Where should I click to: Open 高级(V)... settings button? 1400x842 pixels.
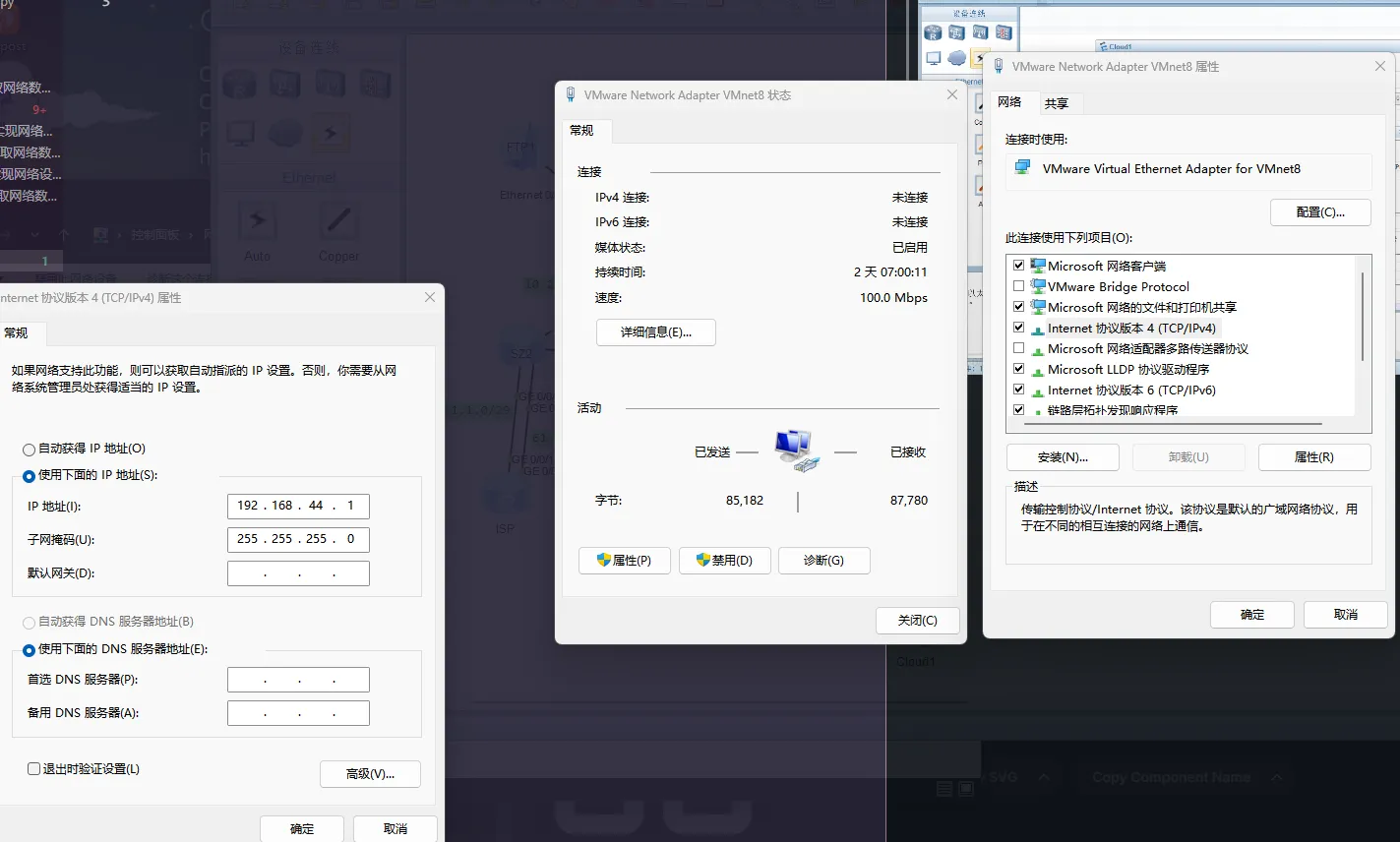coord(370,774)
